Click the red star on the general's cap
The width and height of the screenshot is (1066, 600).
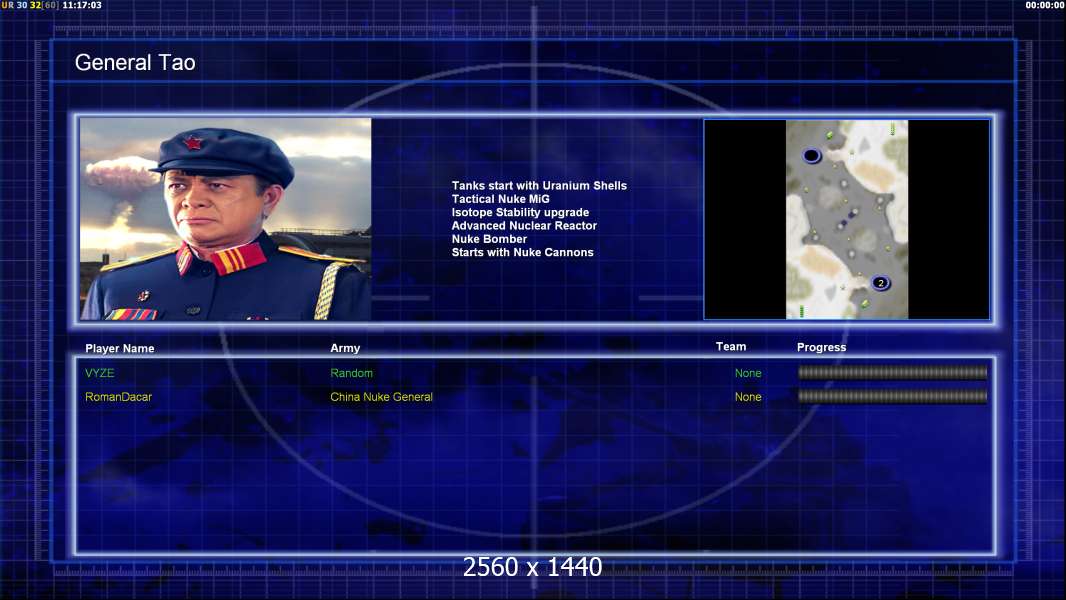192,142
